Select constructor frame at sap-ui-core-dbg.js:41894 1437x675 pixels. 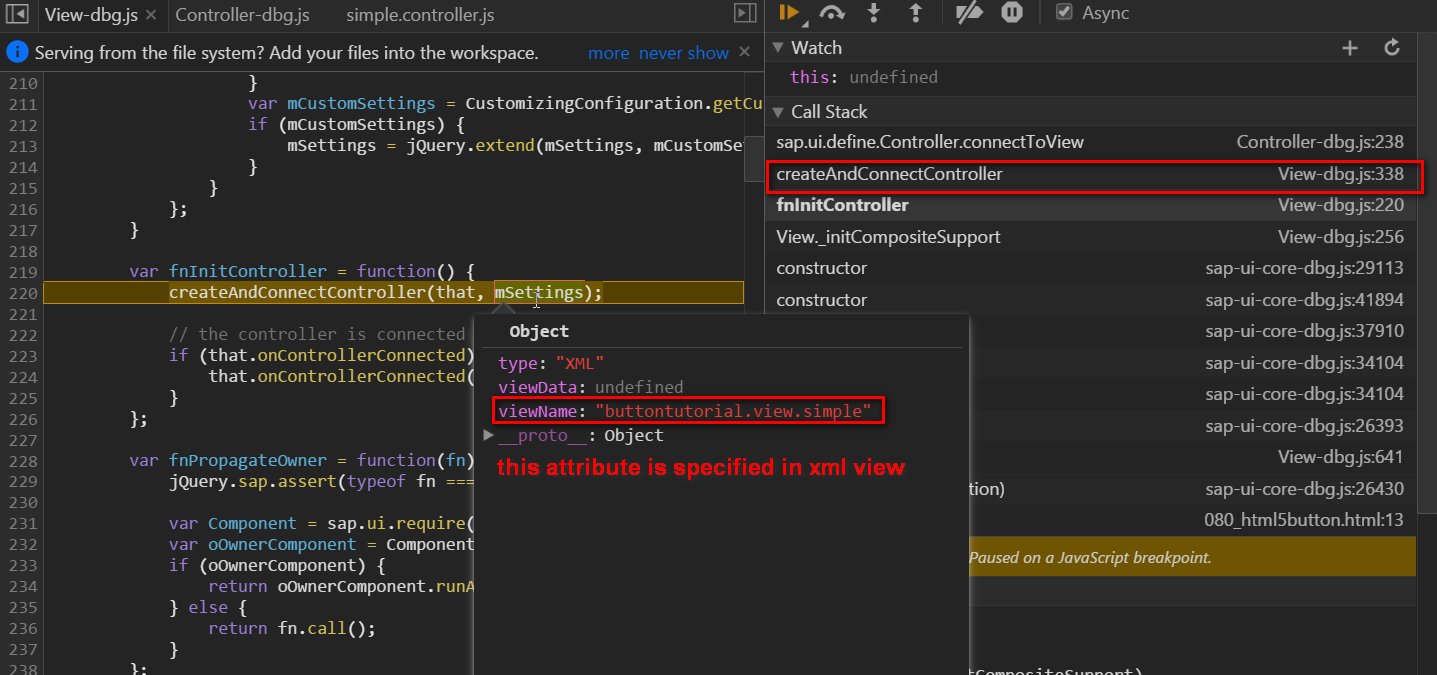[1092, 300]
